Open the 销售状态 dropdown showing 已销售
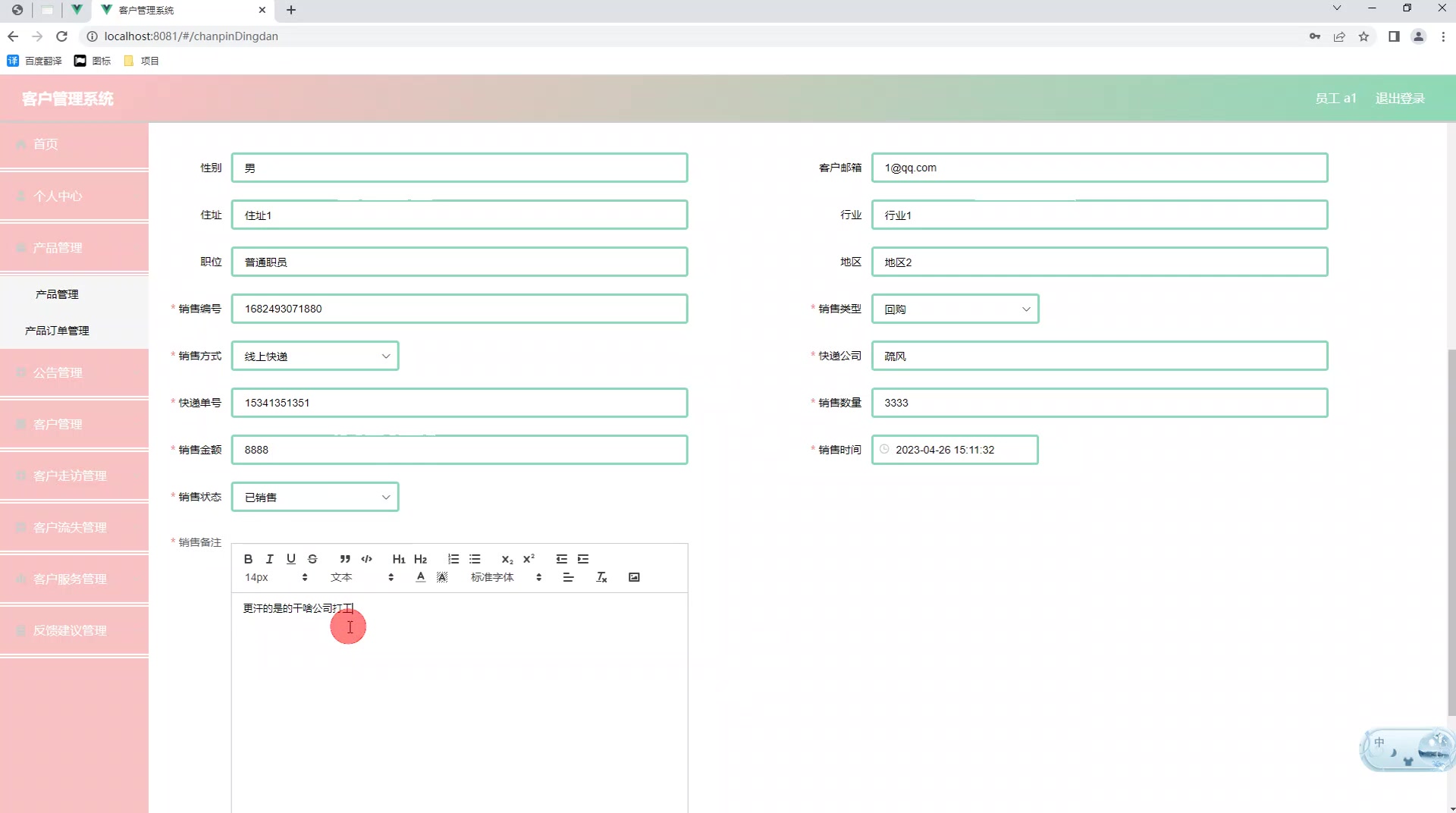The height and width of the screenshot is (813, 1456). tap(315, 497)
